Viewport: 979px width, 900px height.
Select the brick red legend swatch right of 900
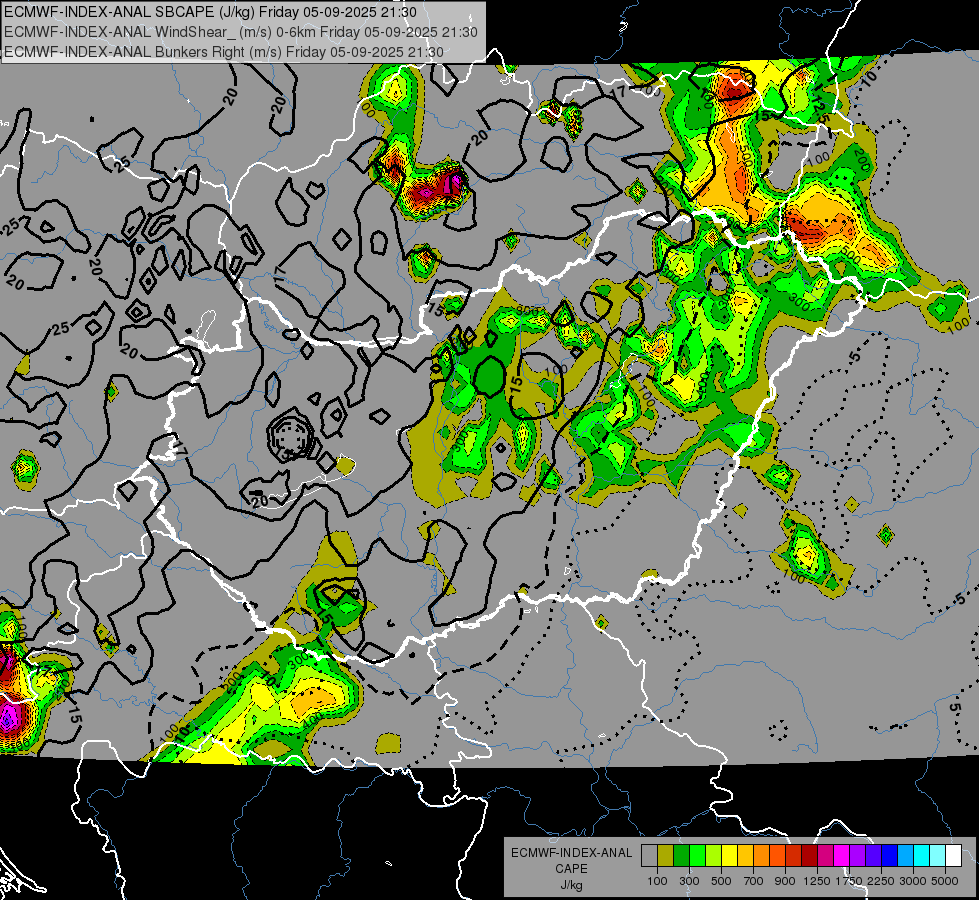click(794, 856)
